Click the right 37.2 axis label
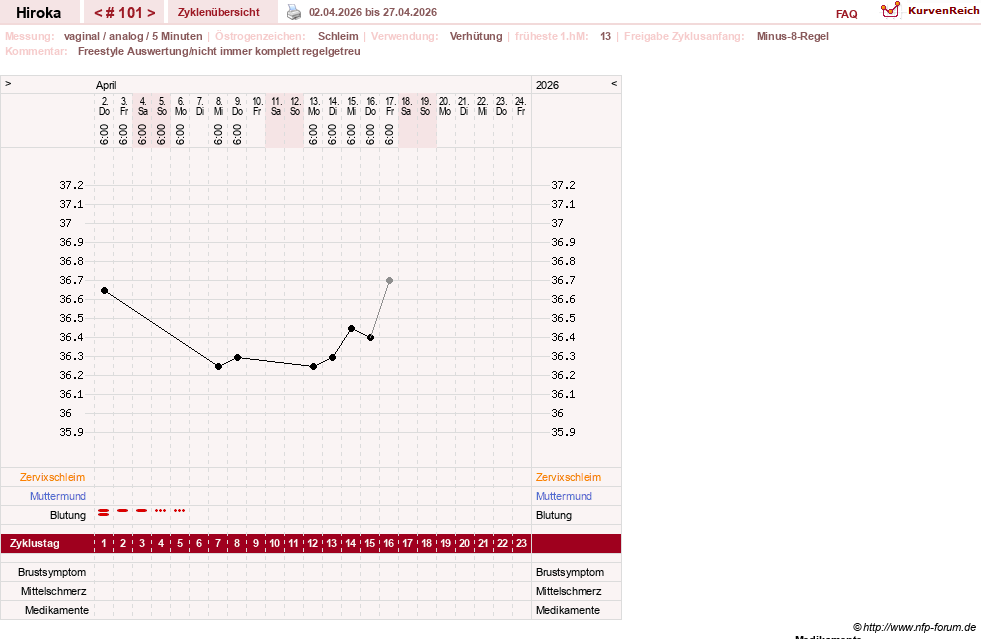The height and width of the screenshot is (639, 981). (x=563, y=185)
